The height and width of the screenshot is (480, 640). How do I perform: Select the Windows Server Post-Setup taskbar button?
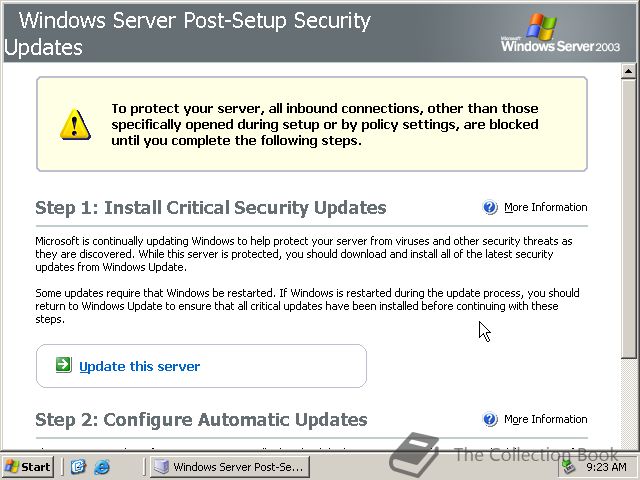coord(230,467)
